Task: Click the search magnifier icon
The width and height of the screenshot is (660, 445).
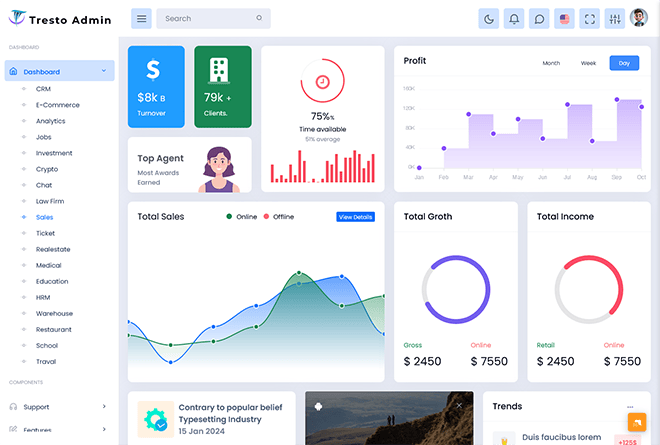Action: (260, 18)
